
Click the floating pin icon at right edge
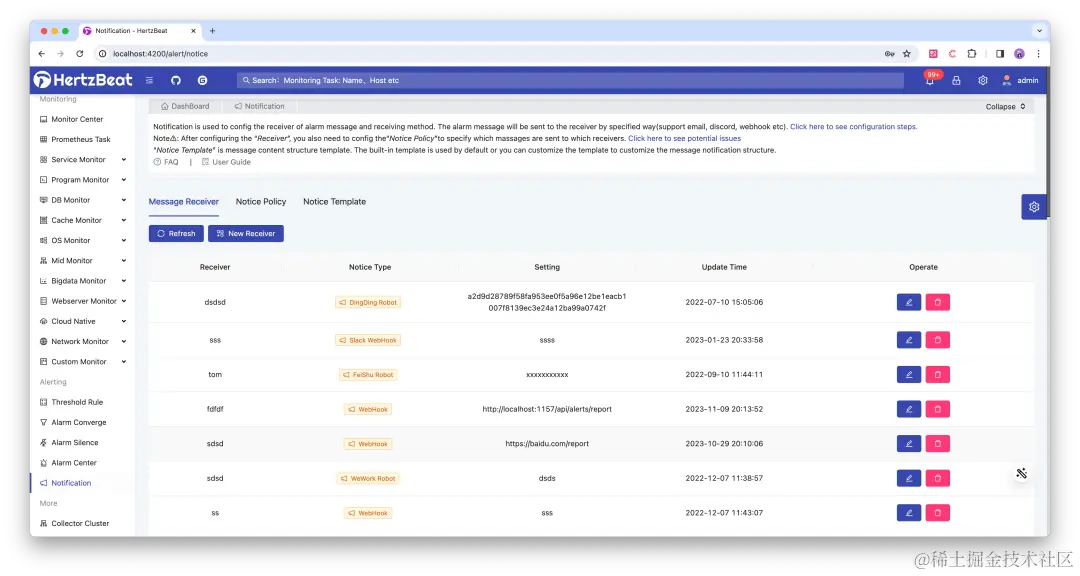(x=1021, y=473)
